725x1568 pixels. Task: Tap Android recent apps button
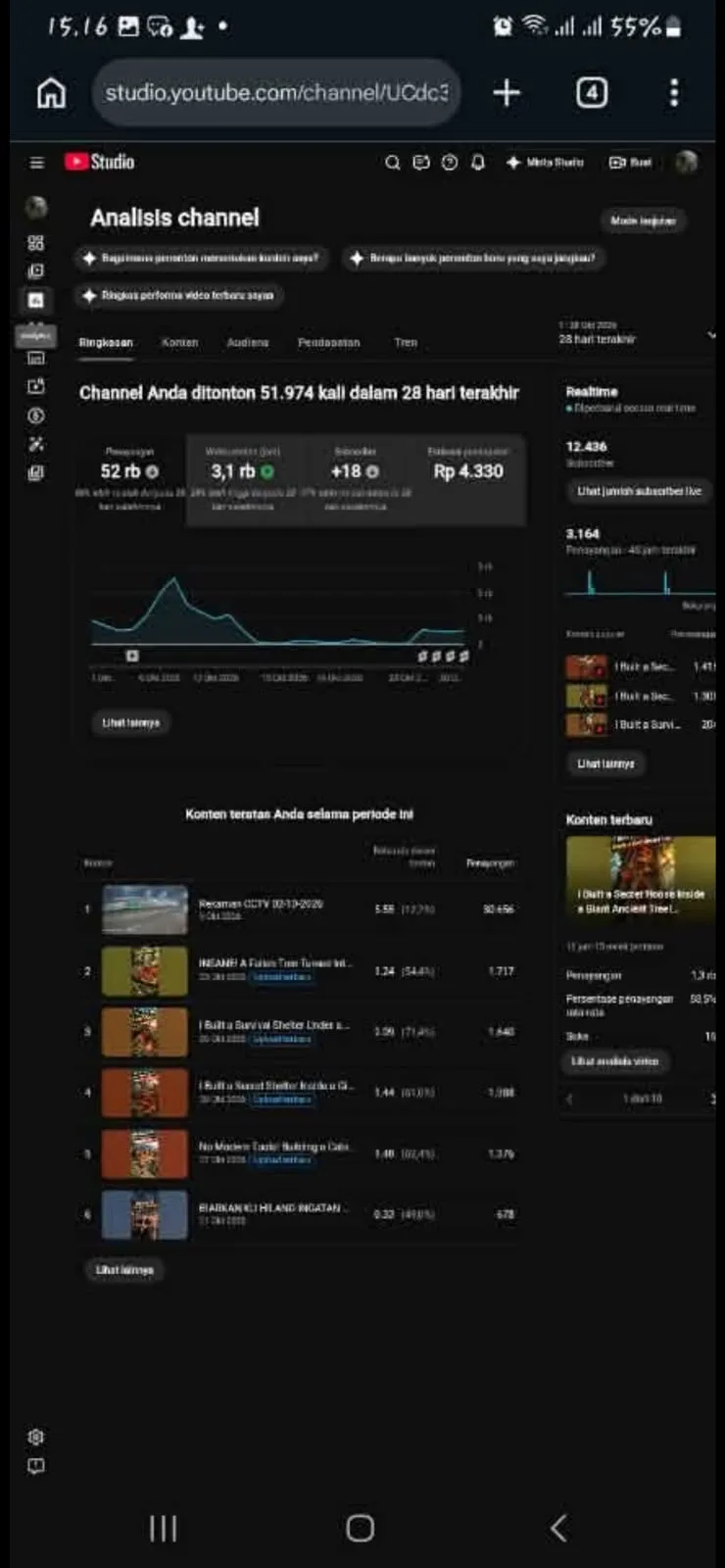[x=164, y=1528]
